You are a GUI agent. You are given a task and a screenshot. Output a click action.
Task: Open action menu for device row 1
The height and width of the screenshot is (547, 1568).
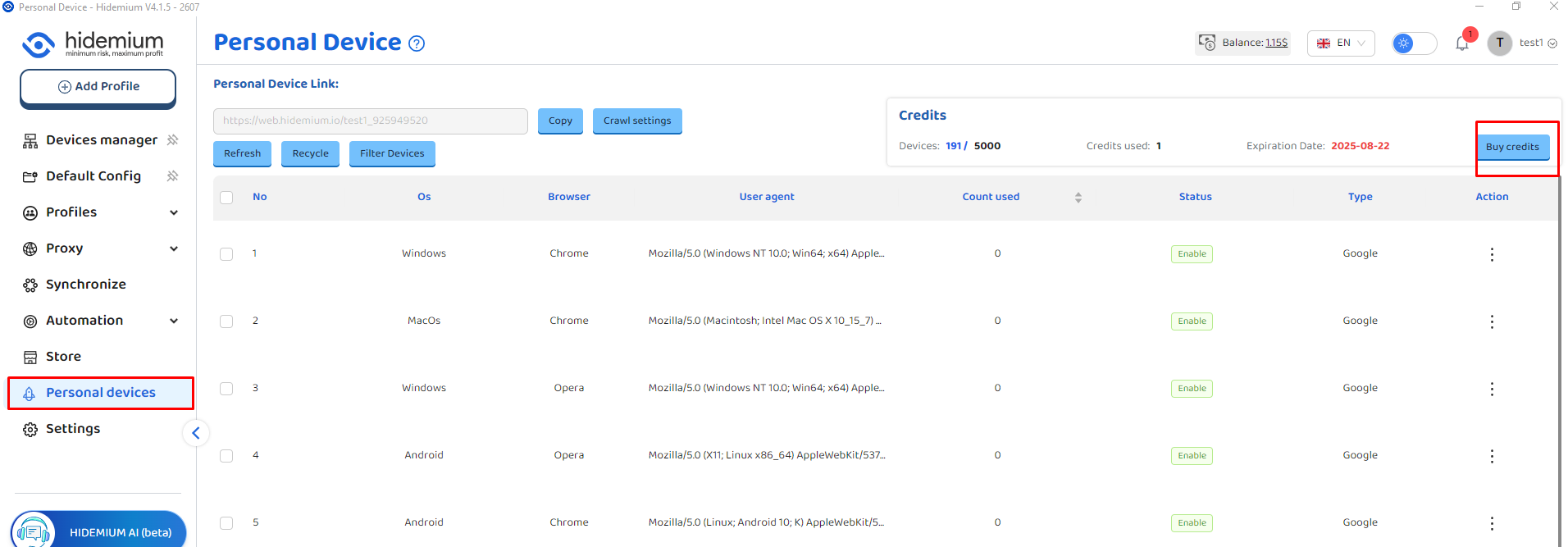click(x=1492, y=254)
